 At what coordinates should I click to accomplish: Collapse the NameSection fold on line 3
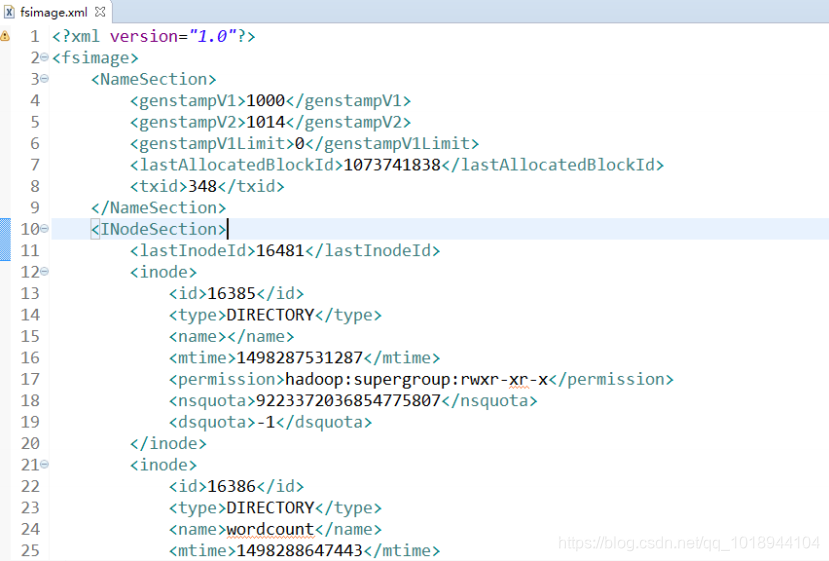(44, 79)
